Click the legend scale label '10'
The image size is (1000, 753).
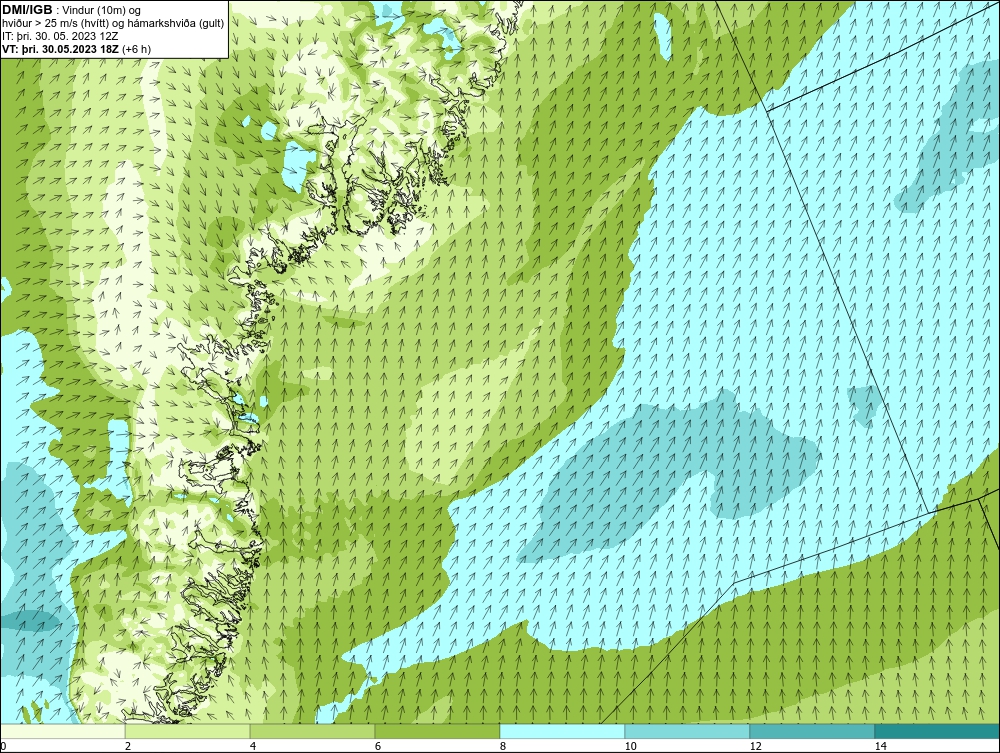click(631, 746)
